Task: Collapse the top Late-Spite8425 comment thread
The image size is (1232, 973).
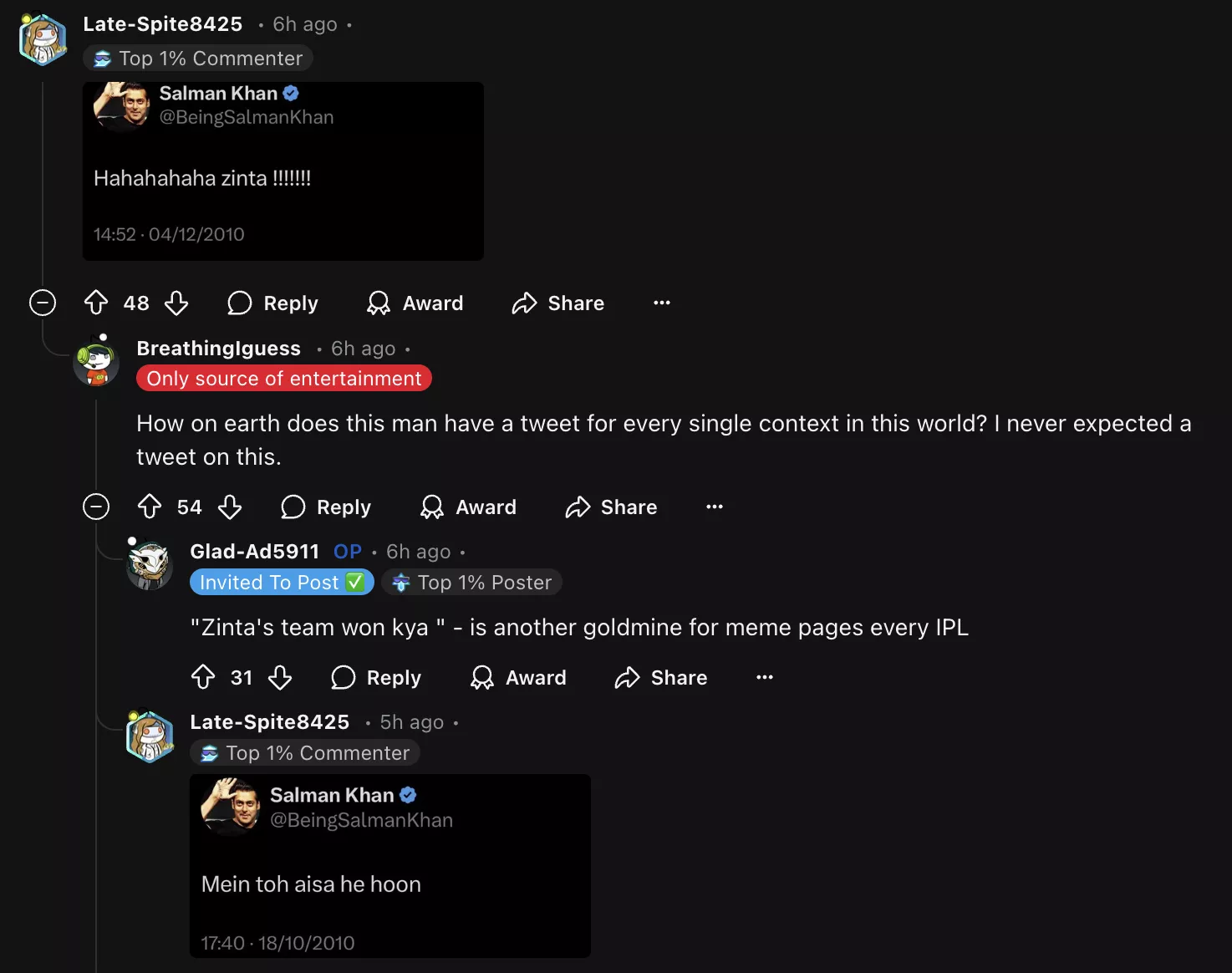Action: tap(43, 303)
